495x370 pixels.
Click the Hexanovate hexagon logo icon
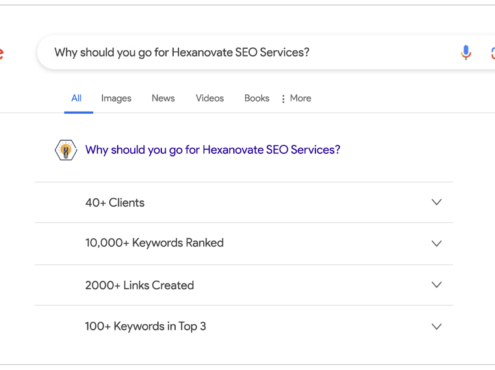point(66,150)
